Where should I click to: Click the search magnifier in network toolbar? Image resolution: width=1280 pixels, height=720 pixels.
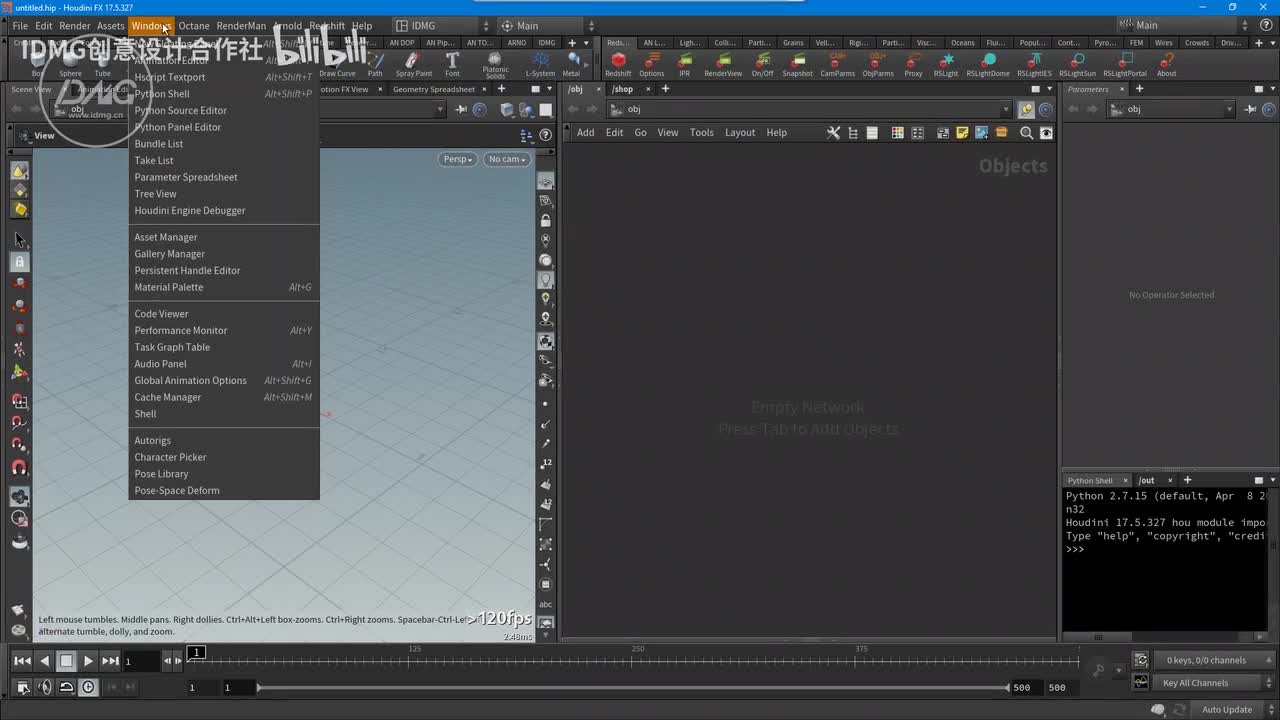click(x=1026, y=133)
